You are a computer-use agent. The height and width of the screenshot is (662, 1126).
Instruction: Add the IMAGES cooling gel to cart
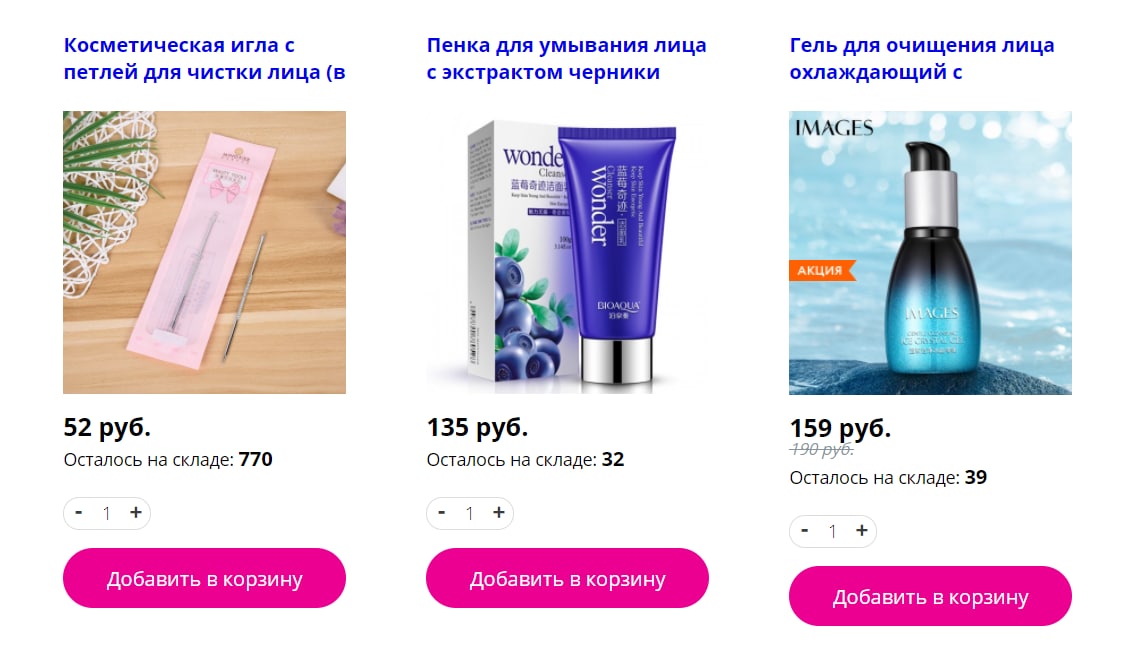[930, 596]
